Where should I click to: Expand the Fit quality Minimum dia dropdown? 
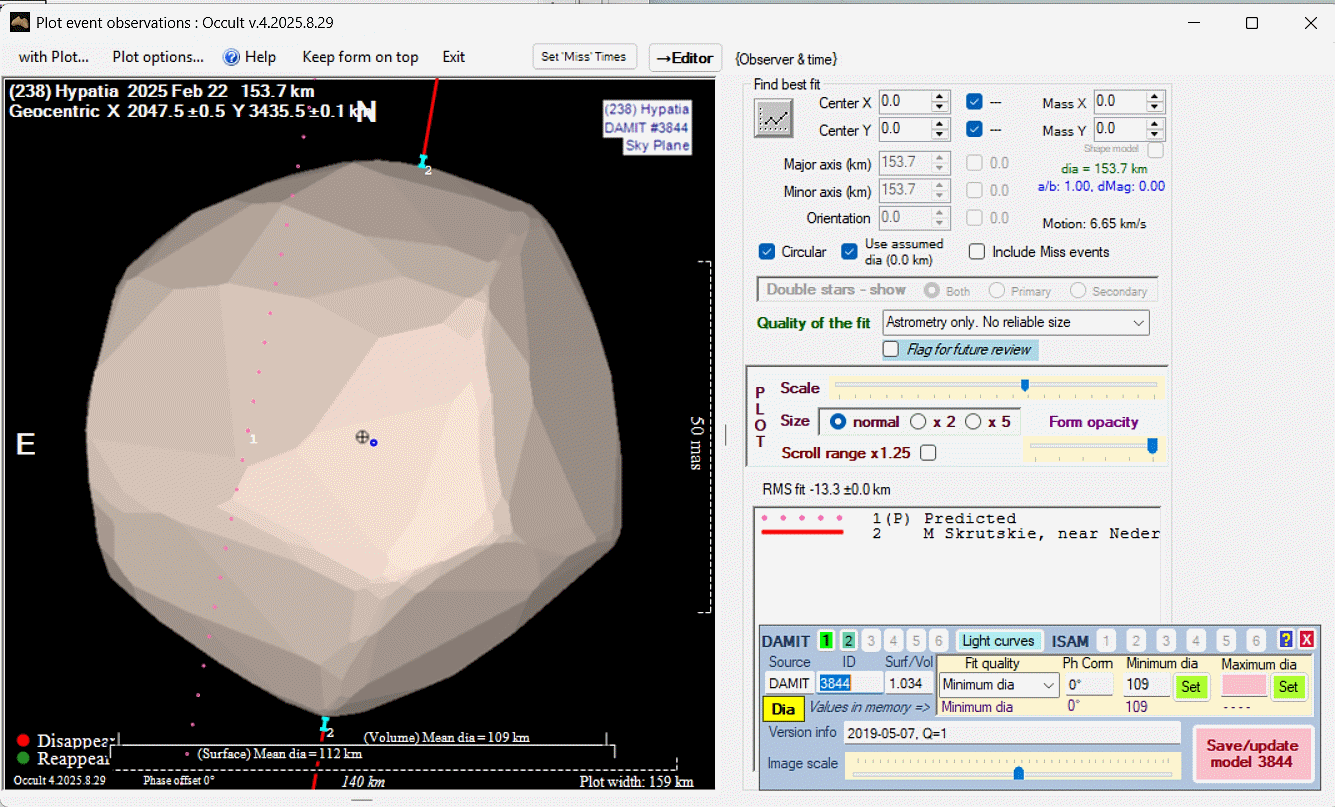1048,685
